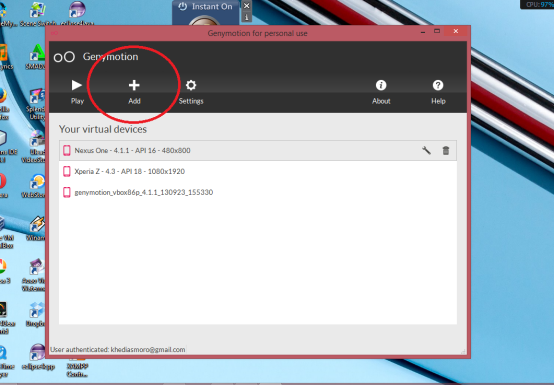Viewport: 554px width, 385px height.
Task: Click the window resize grip corner
Action: click(x=463, y=351)
